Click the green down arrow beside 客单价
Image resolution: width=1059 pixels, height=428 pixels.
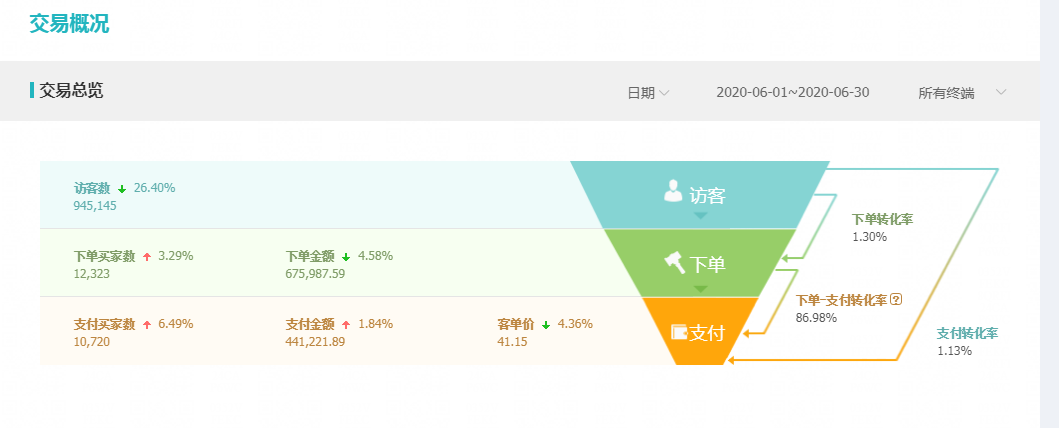pyautogui.click(x=546, y=325)
